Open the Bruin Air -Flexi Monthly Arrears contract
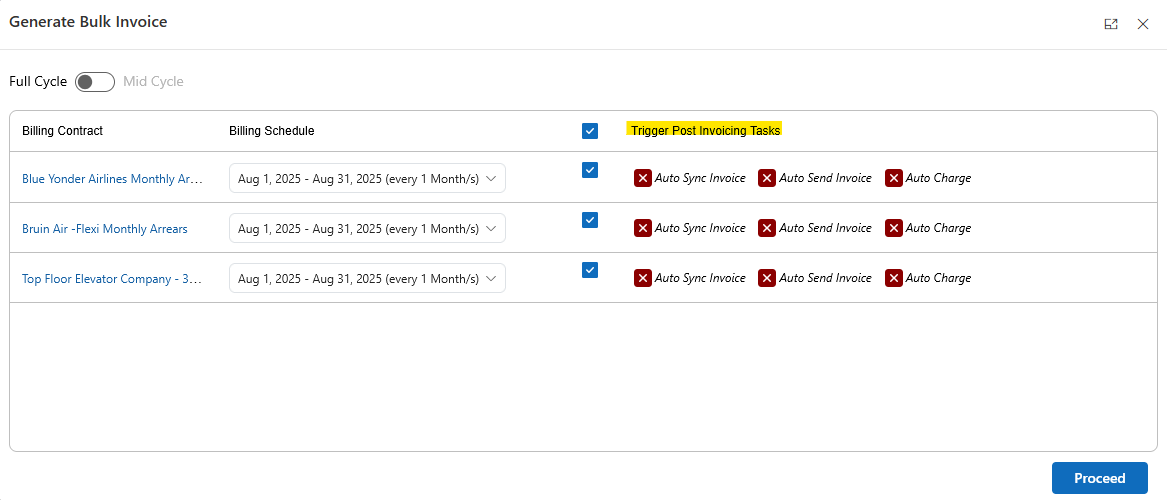Image resolution: width=1167 pixels, height=500 pixels. click(x=105, y=229)
